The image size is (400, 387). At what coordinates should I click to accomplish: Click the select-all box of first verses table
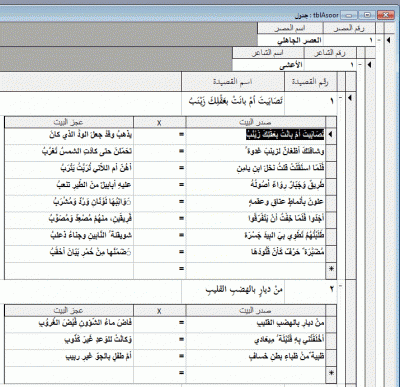(331, 122)
